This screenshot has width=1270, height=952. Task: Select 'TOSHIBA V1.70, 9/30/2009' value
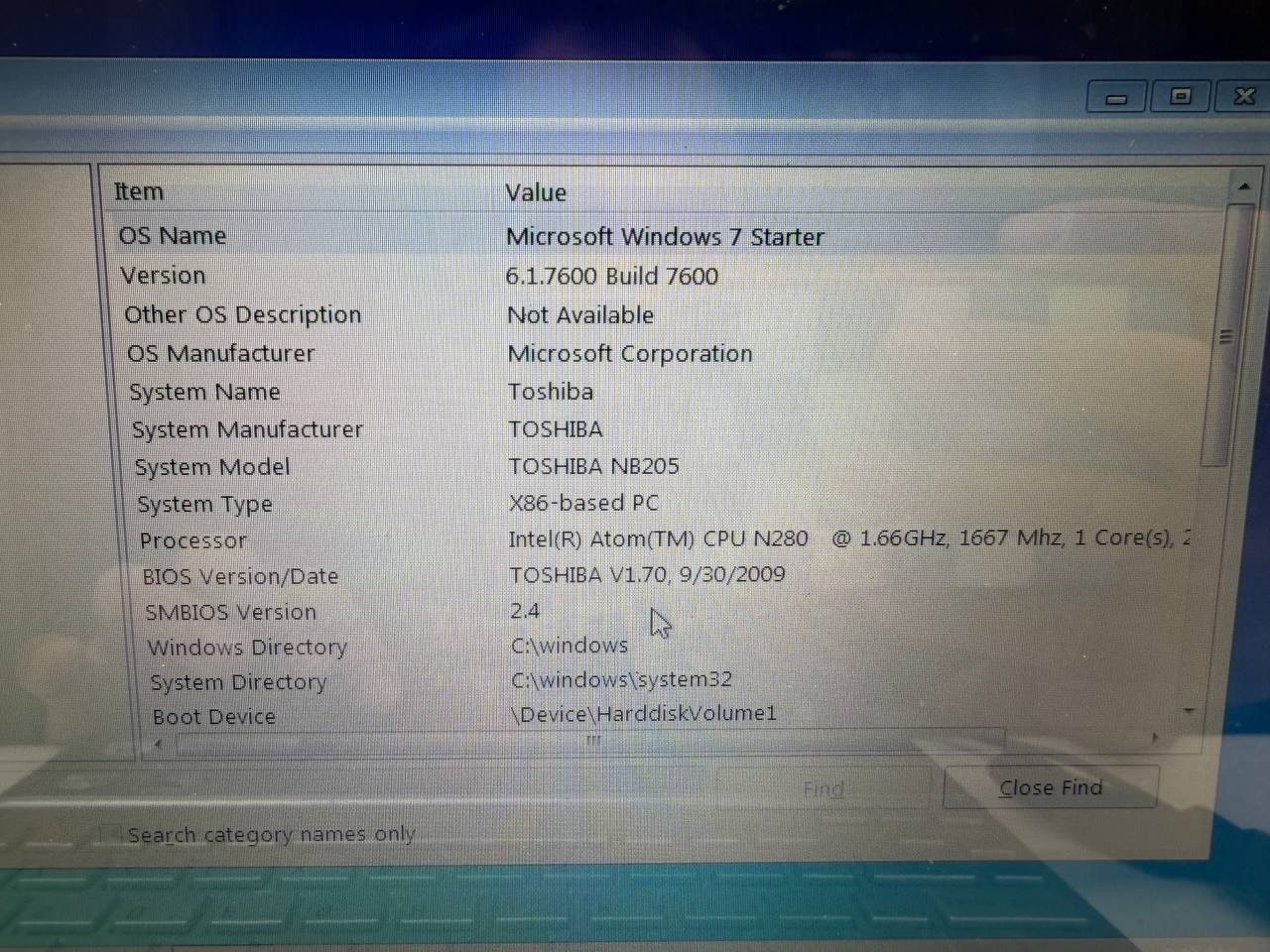[x=647, y=575]
